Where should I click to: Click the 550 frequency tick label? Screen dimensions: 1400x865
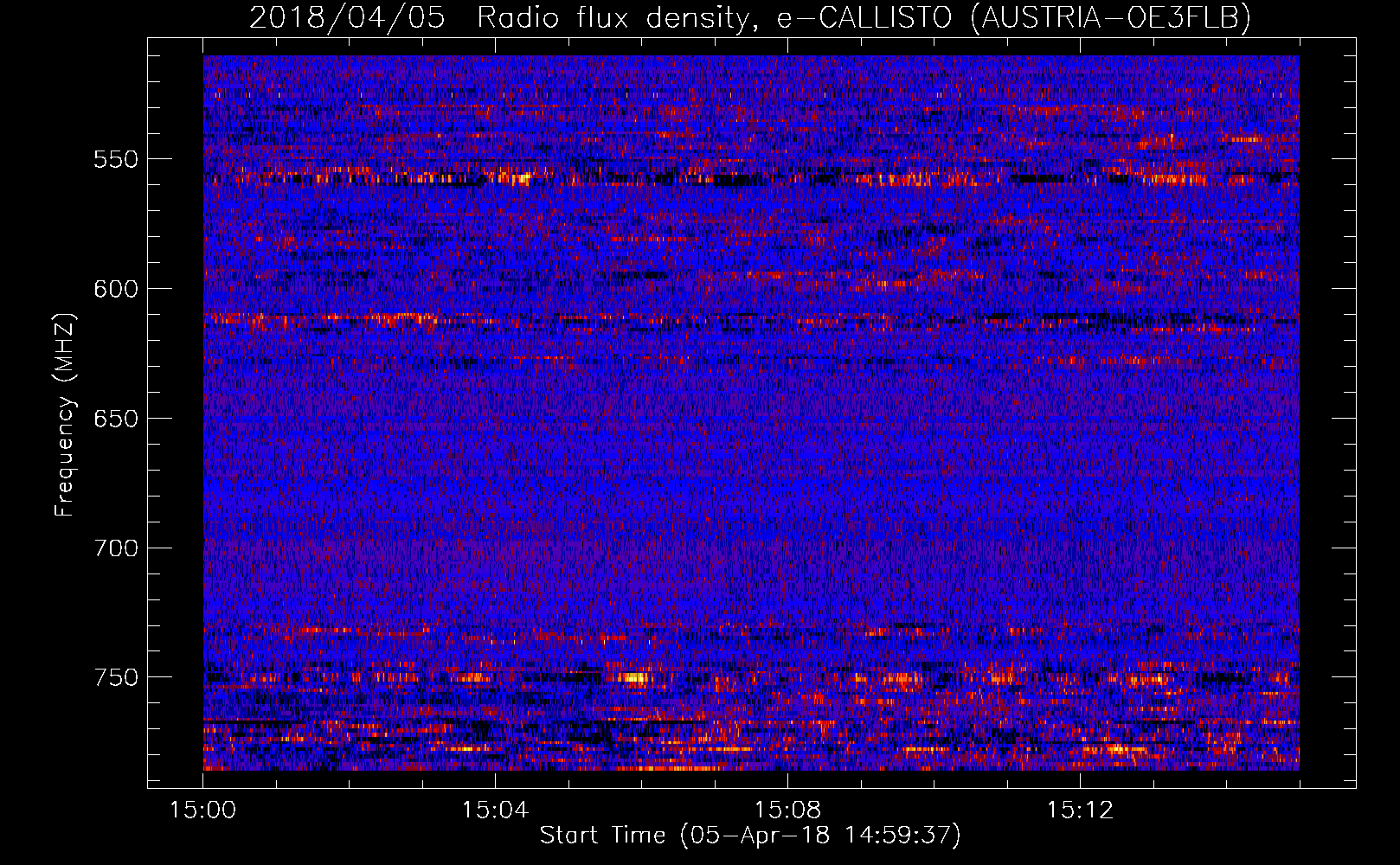click(x=116, y=159)
